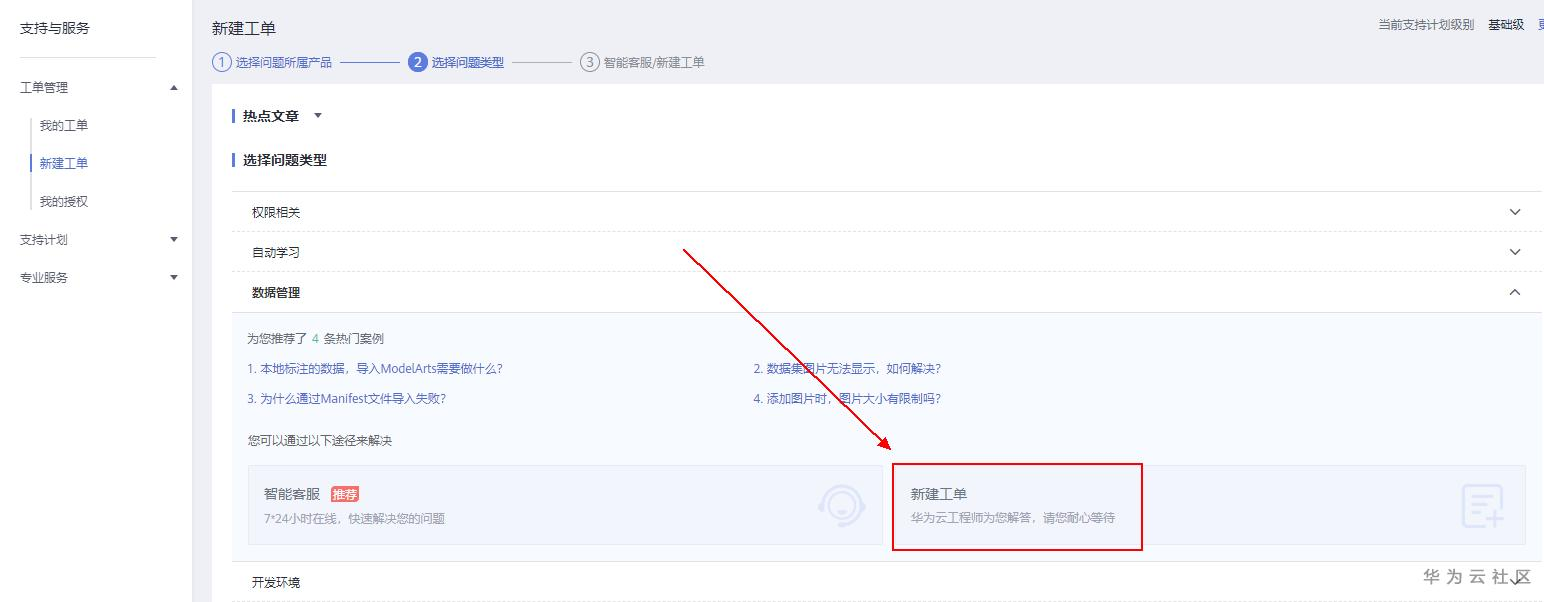Click the headset icon on 智能客服 card

coord(841,505)
